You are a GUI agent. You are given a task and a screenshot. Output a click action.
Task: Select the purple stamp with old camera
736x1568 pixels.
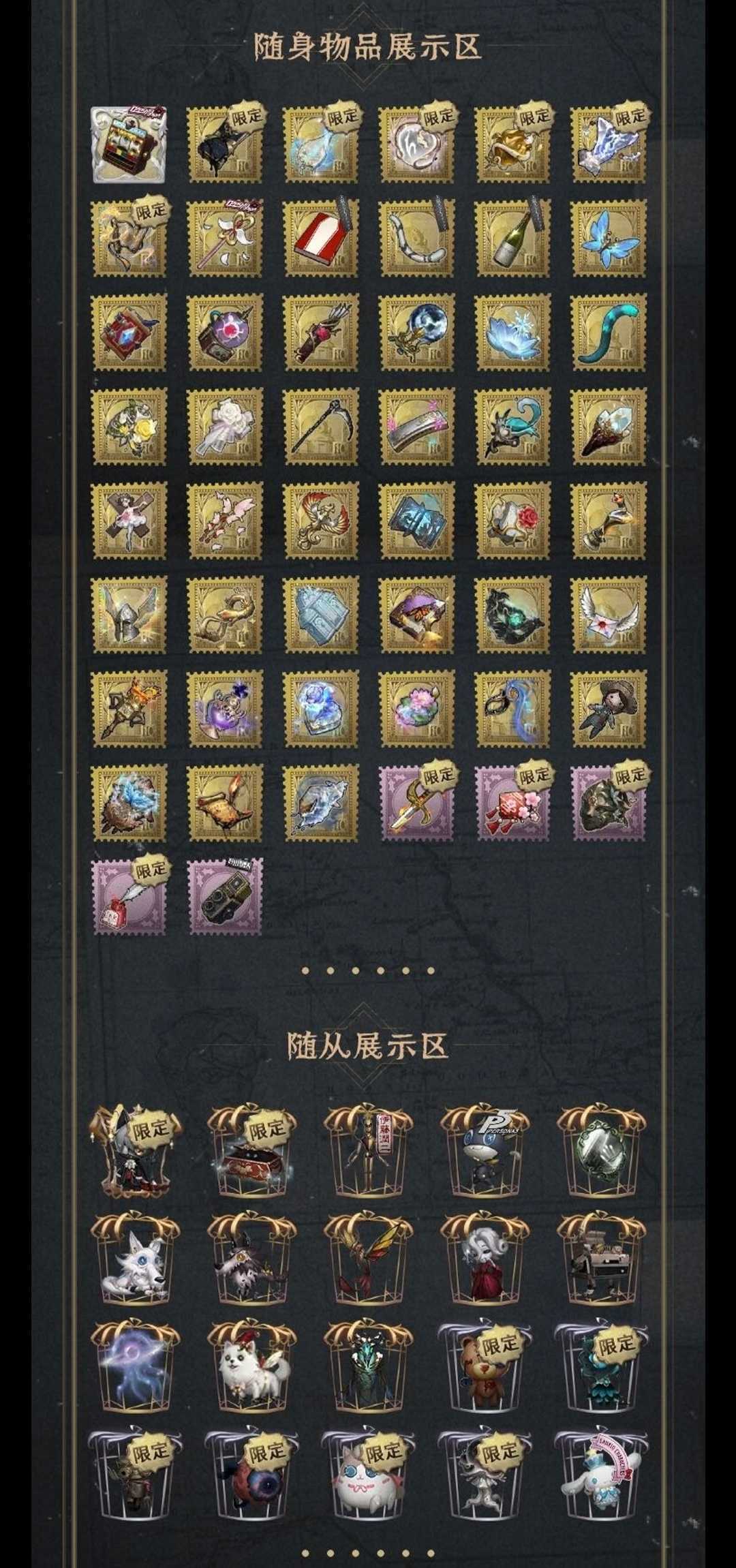pos(225,897)
